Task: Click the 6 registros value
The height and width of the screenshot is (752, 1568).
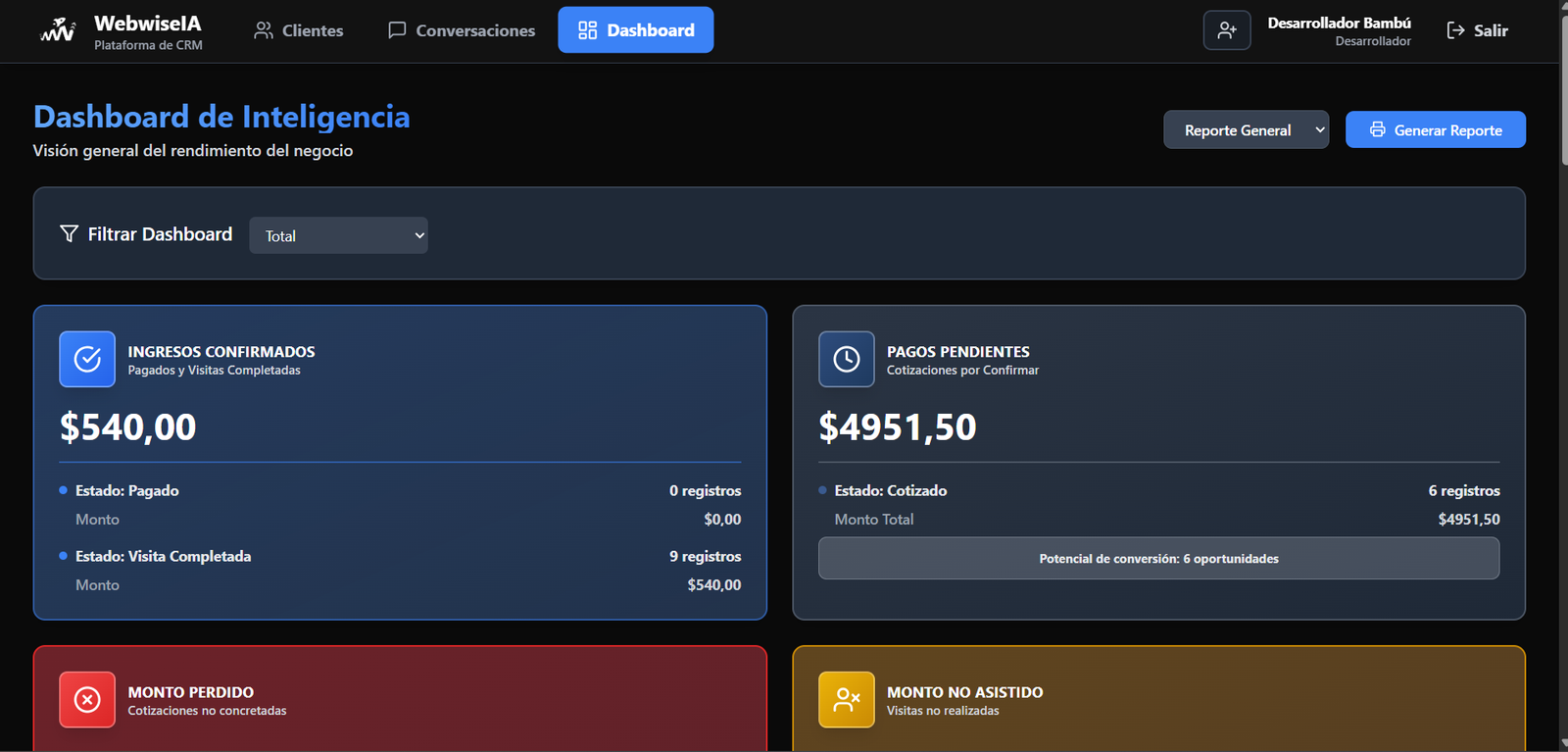Action: tap(1464, 490)
